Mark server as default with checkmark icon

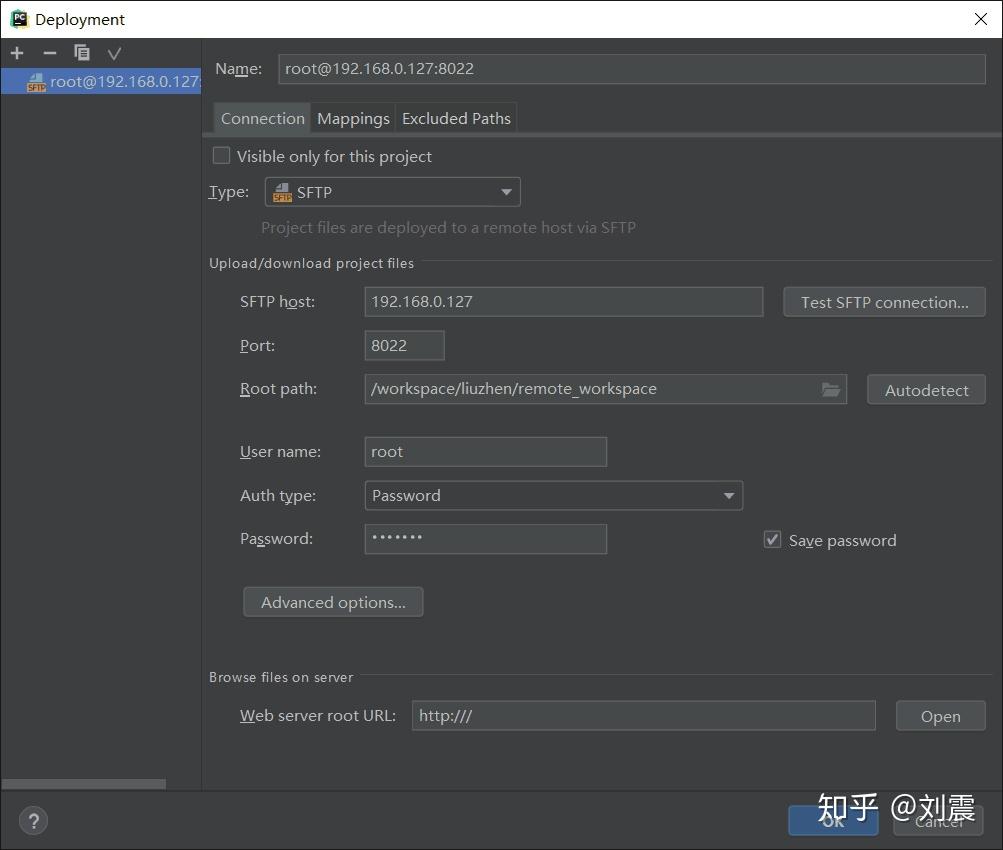pos(114,53)
